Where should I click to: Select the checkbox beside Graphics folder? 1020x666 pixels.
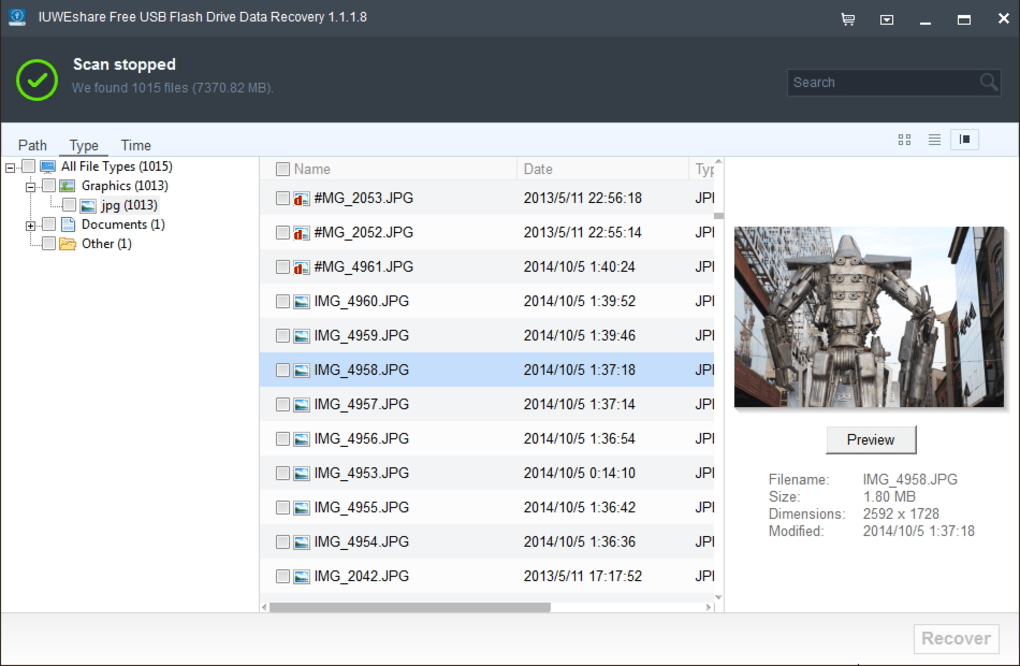click(48, 185)
